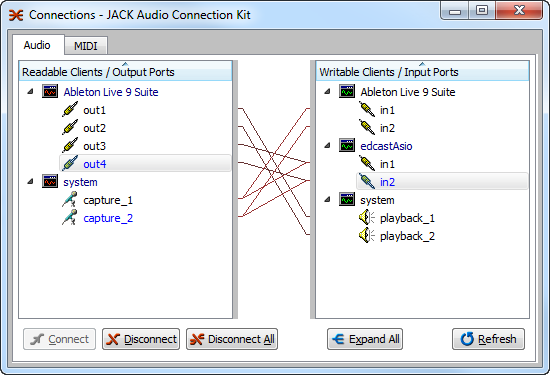Click the edcastAsio client icon
The width and height of the screenshot is (550, 375).
(347, 146)
